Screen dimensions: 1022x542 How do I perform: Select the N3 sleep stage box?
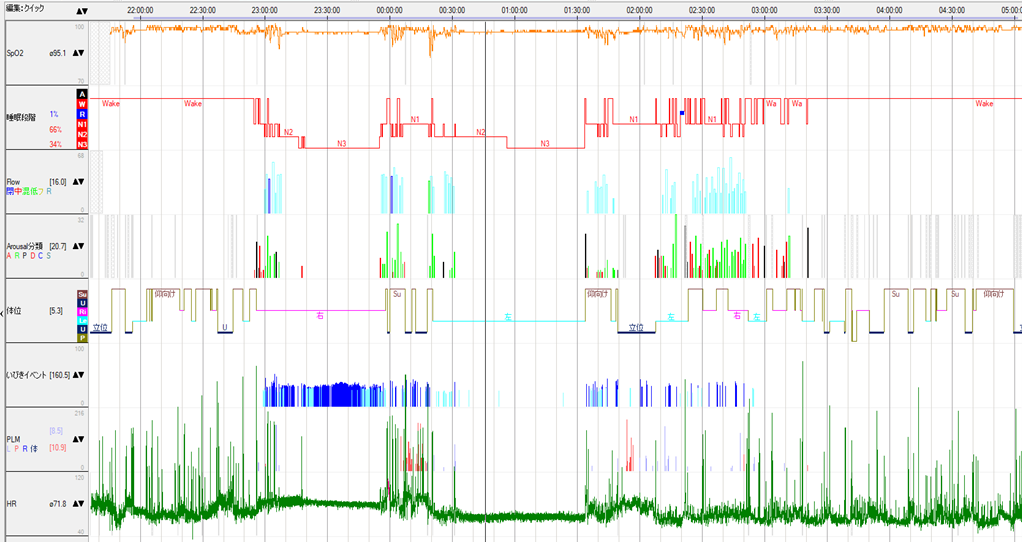[x=82, y=144]
